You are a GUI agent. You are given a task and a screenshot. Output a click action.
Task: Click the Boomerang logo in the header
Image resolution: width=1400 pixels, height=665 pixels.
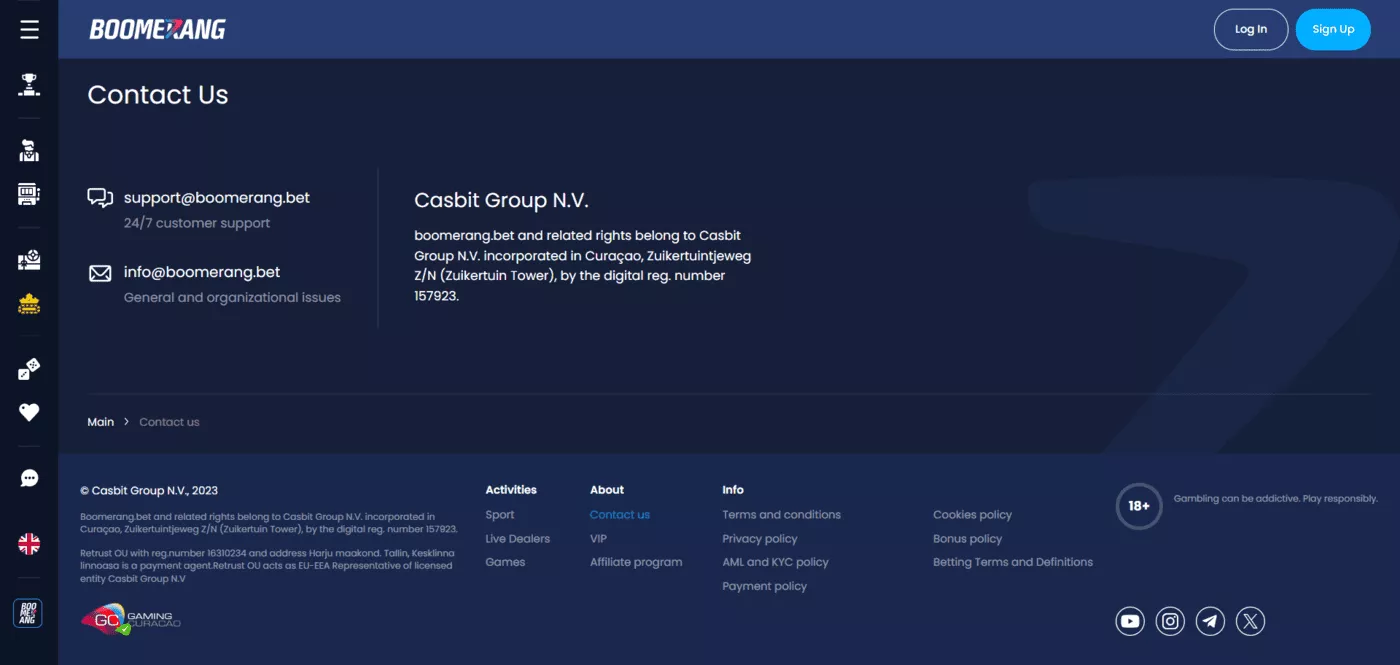[158, 29]
